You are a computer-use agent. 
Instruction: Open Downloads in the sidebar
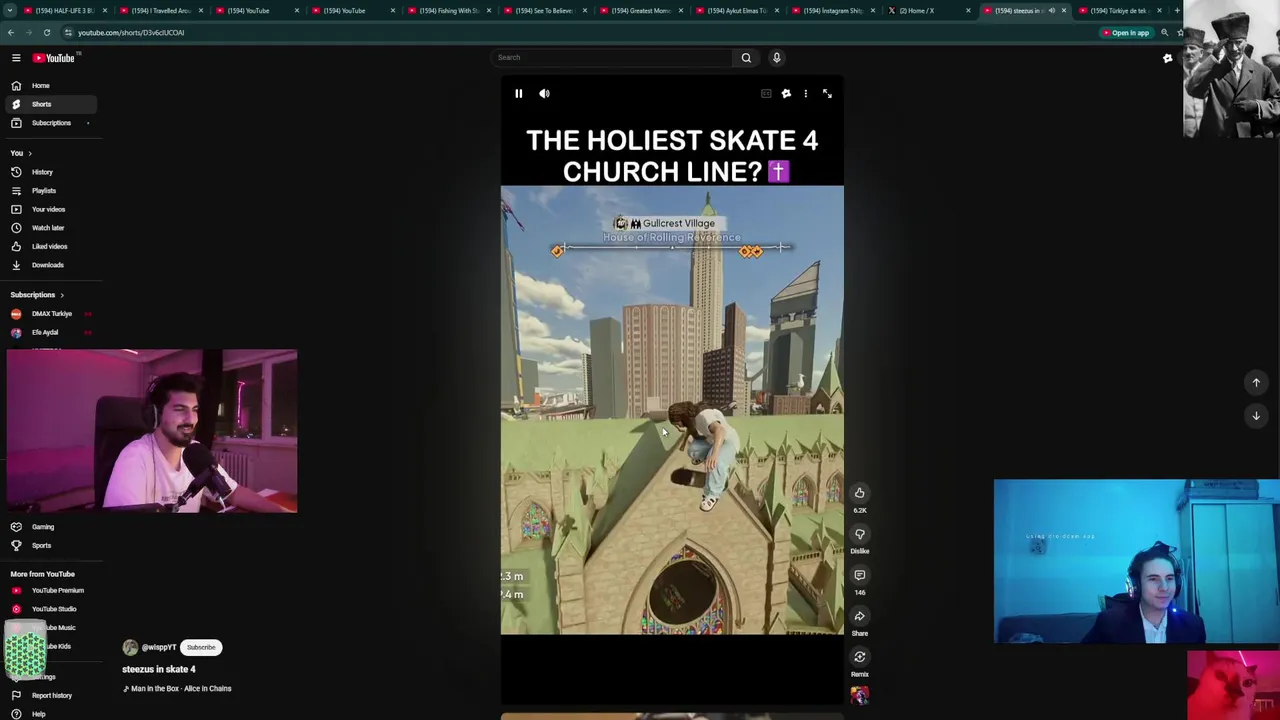(x=50, y=265)
